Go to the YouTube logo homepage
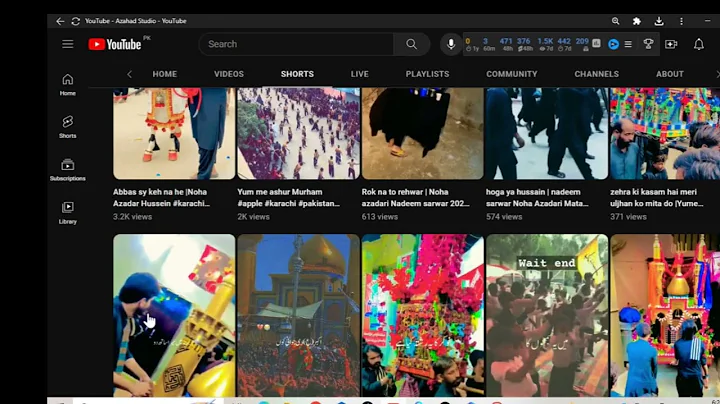720x404 pixels. click(115, 44)
